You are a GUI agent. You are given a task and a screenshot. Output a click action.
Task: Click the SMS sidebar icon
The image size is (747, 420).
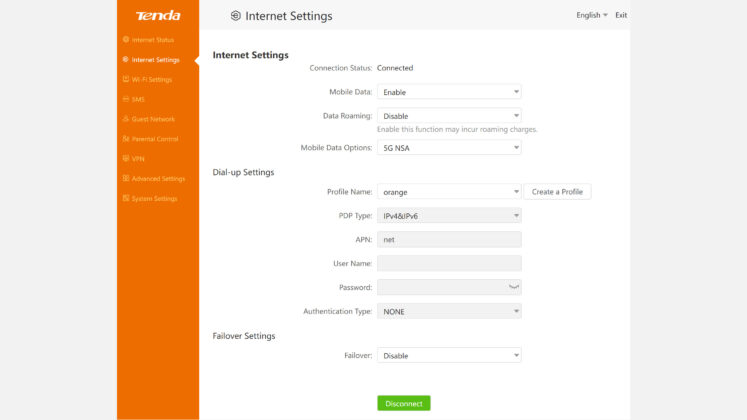(126, 99)
